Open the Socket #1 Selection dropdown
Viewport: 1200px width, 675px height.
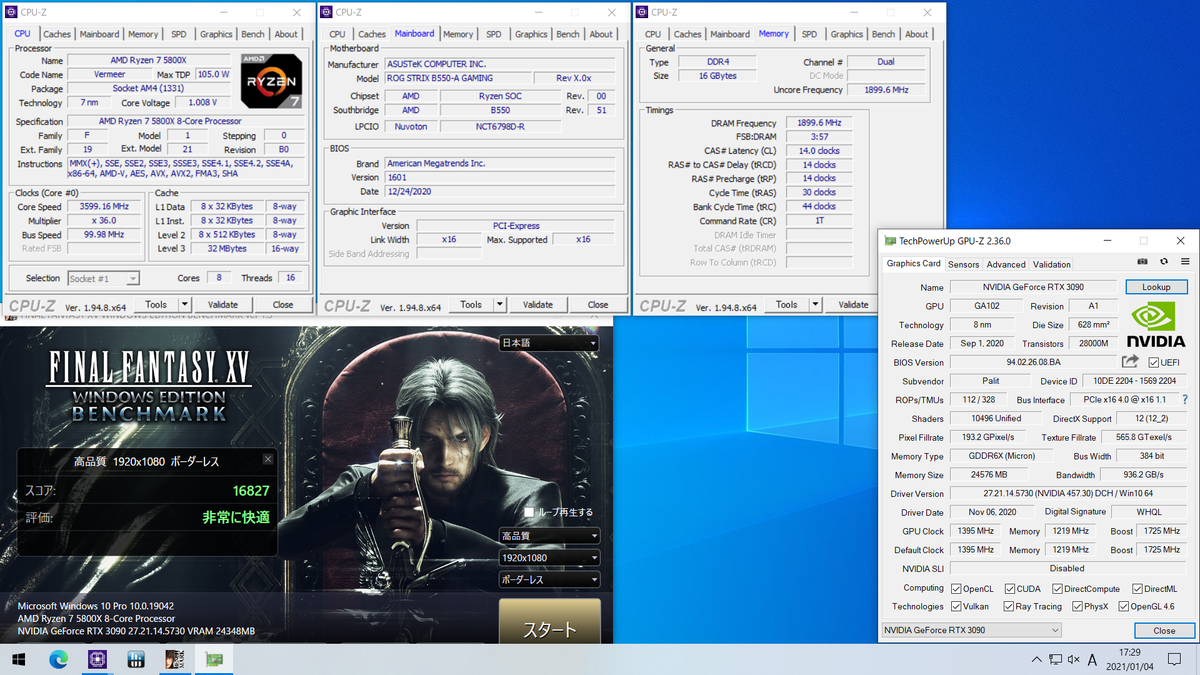click(x=104, y=278)
